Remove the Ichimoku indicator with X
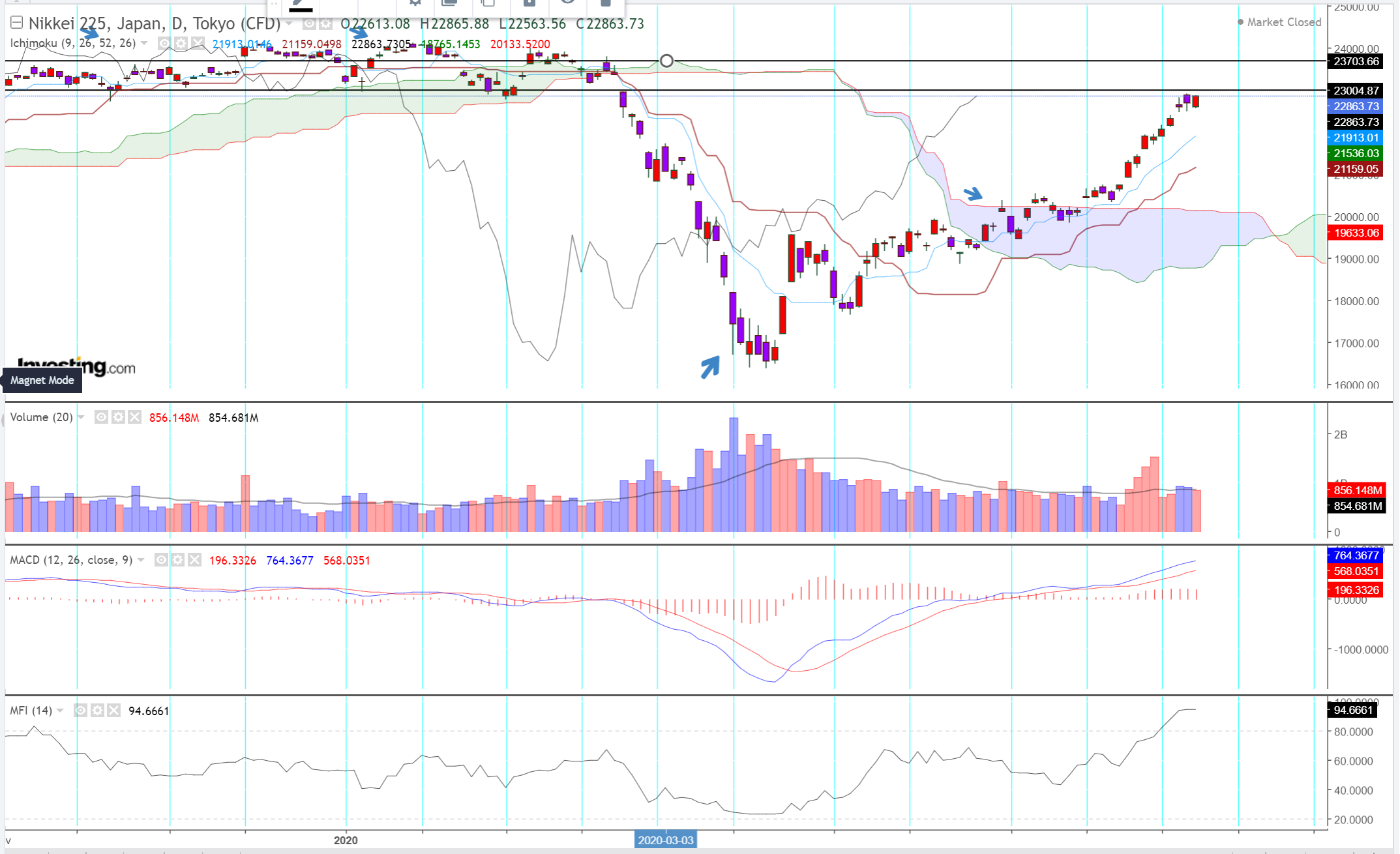The height and width of the screenshot is (854, 1400). point(198,43)
